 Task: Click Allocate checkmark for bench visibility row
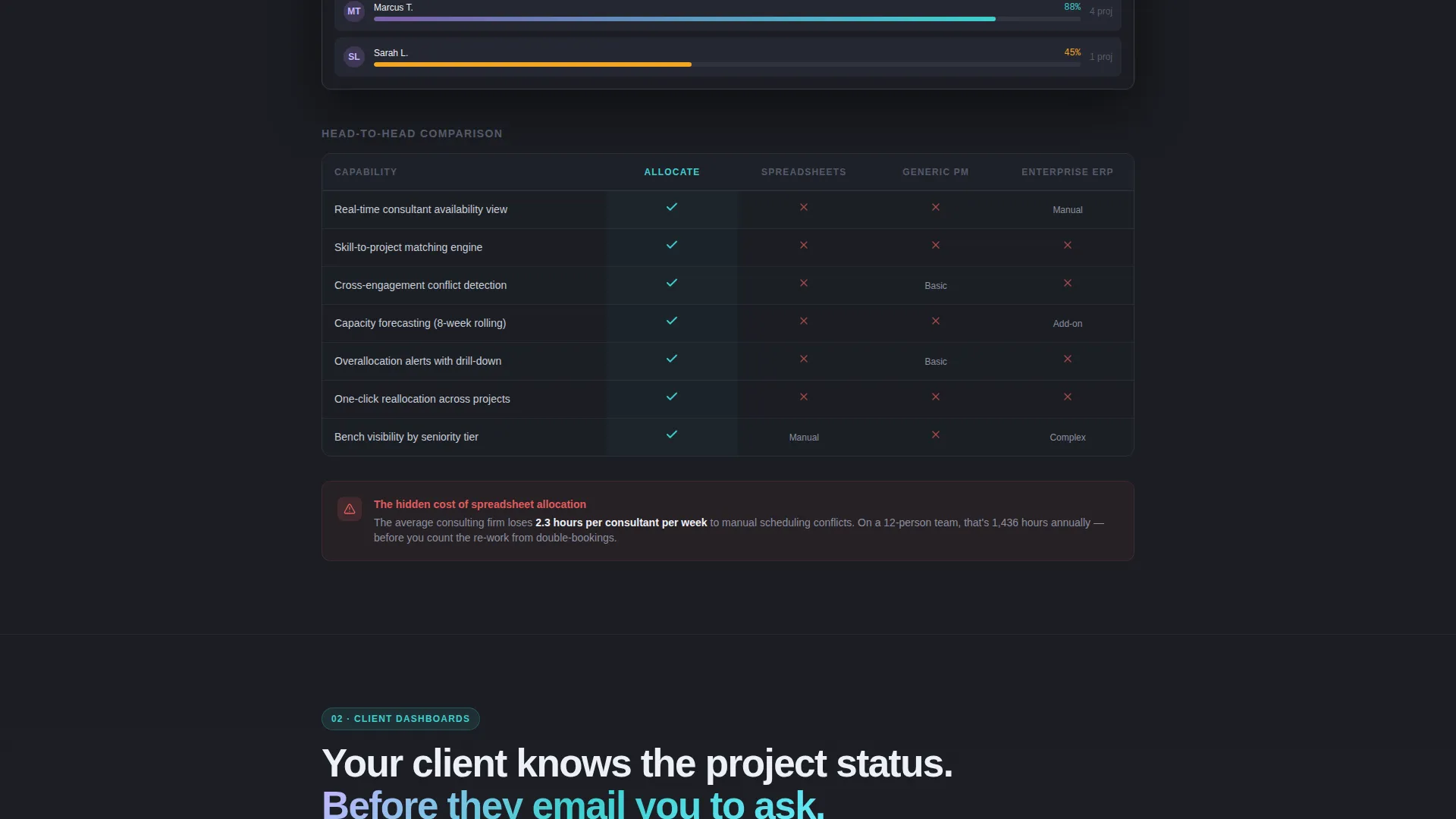(x=672, y=435)
